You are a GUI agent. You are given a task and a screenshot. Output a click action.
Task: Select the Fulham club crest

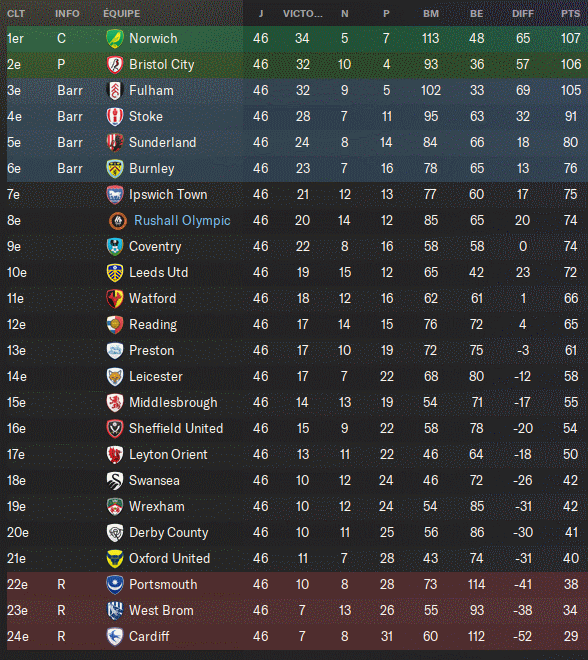[x=114, y=90]
